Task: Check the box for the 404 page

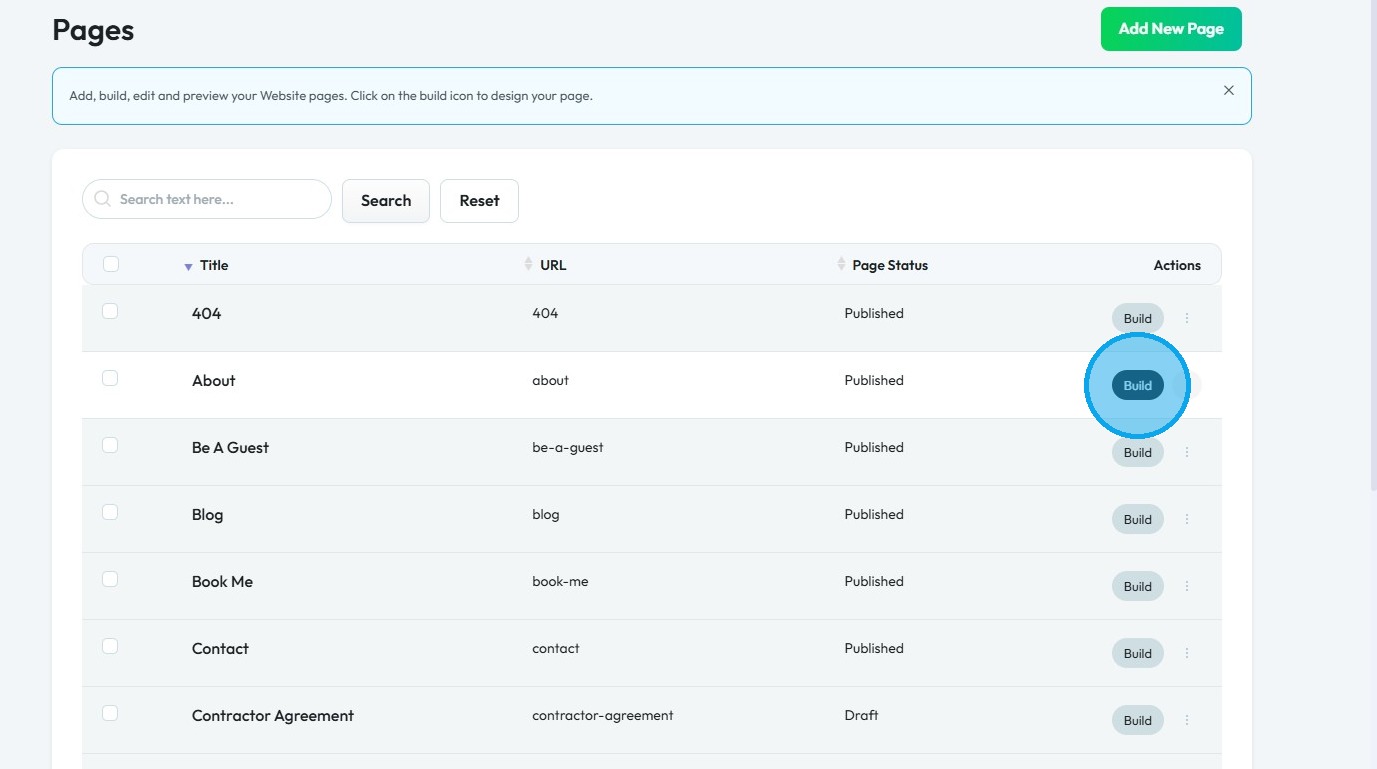Action: point(110,311)
